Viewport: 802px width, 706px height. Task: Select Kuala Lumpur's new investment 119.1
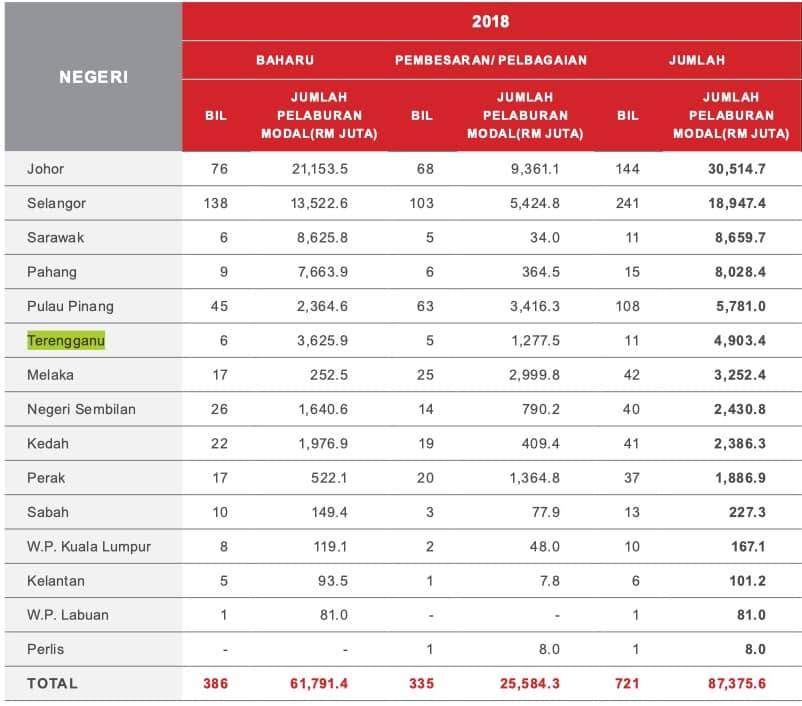(x=330, y=546)
